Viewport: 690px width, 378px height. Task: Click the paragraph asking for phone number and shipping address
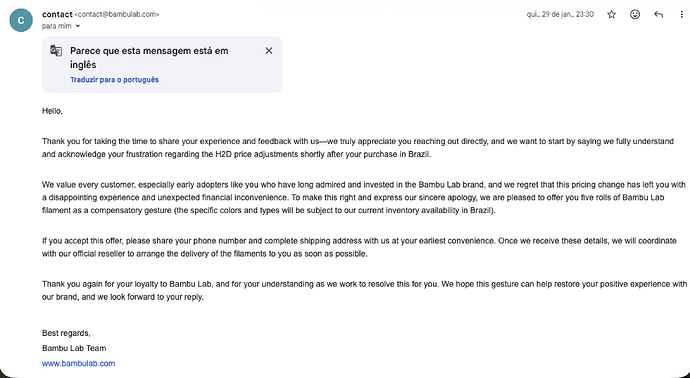(x=359, y=247)
